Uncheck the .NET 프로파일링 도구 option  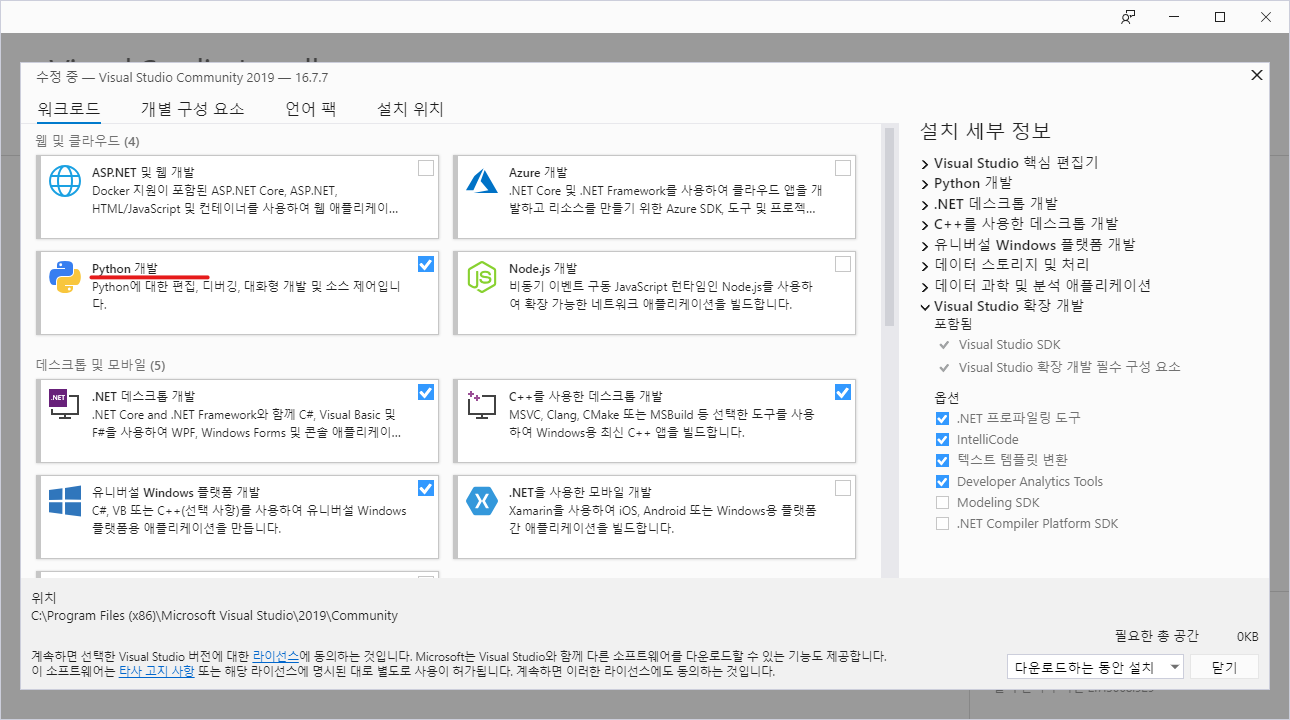click(942, 418)
